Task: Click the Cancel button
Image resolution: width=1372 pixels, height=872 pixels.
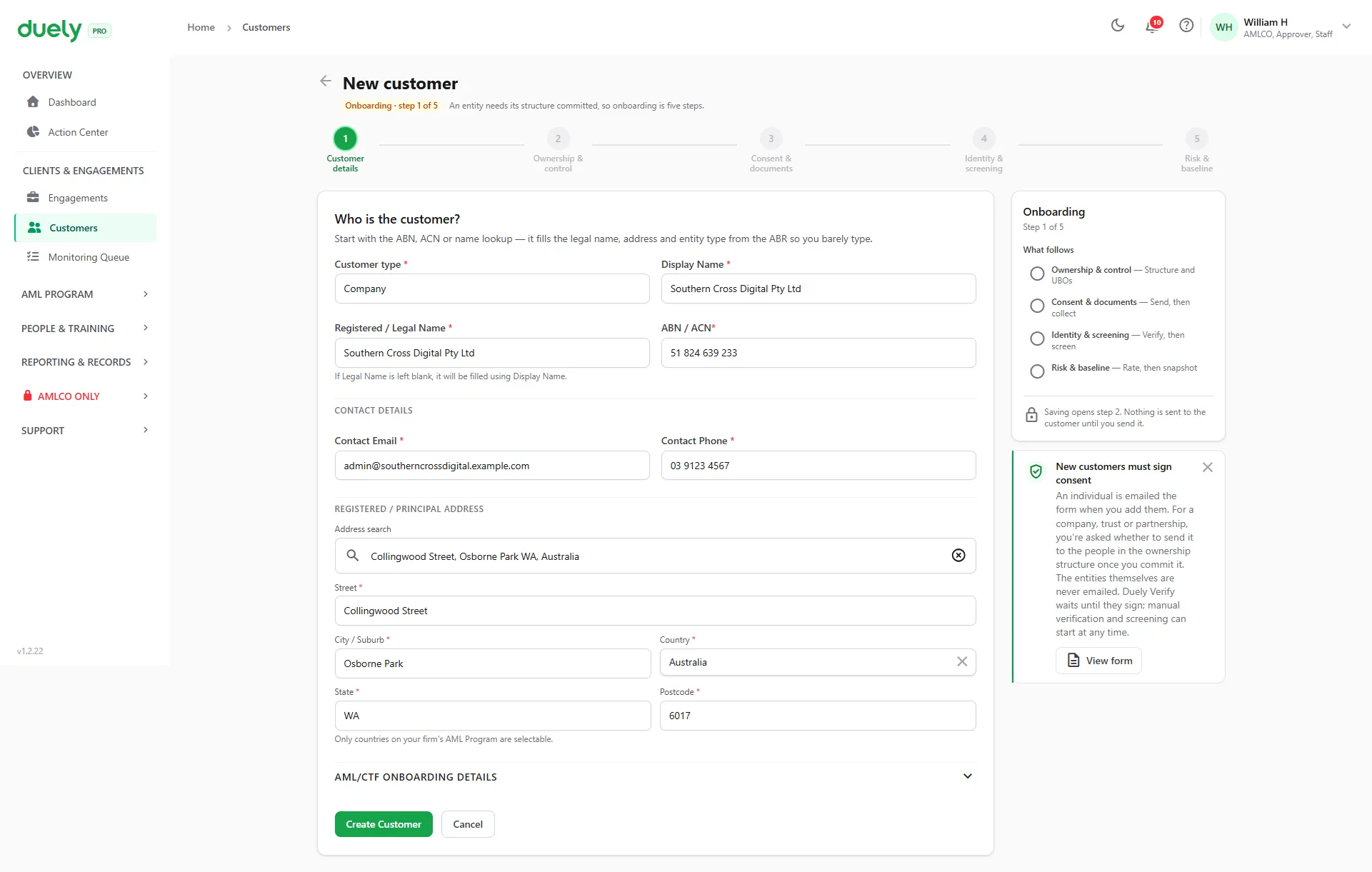Action: coord(468,824)
